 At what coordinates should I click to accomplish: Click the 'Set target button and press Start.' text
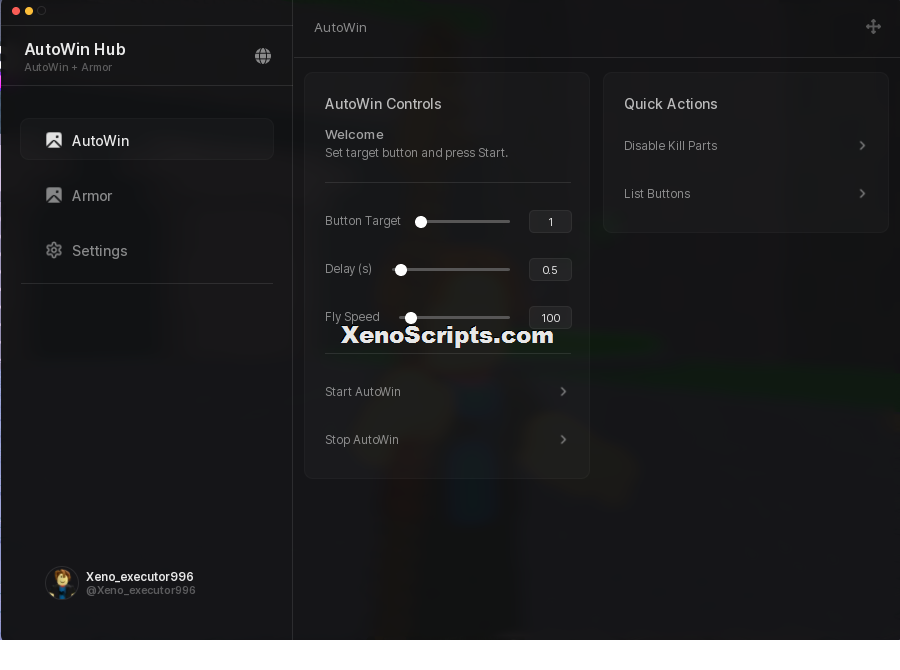click(416, 153)
